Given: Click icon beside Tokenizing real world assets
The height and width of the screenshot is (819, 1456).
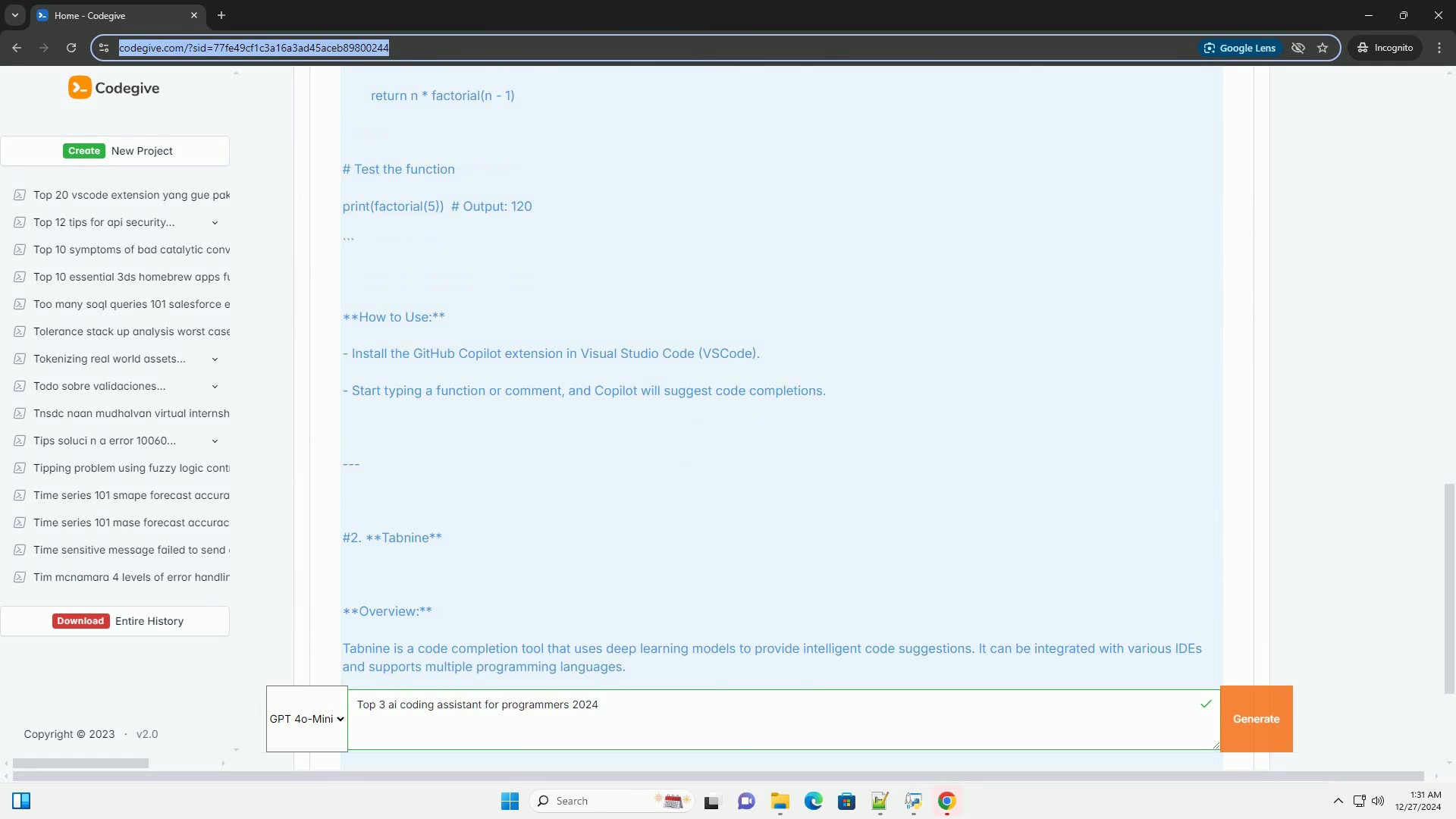Looking at the screenshot, I should point(20,359).
